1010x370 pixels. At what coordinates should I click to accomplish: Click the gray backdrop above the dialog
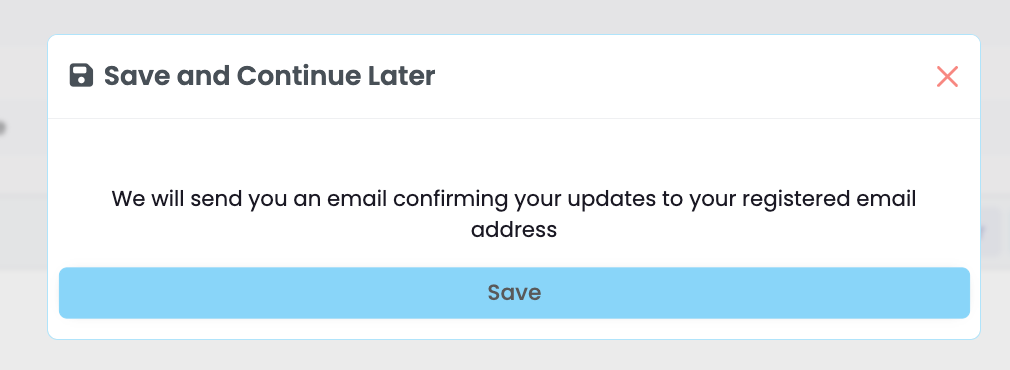tap(505, 16)
